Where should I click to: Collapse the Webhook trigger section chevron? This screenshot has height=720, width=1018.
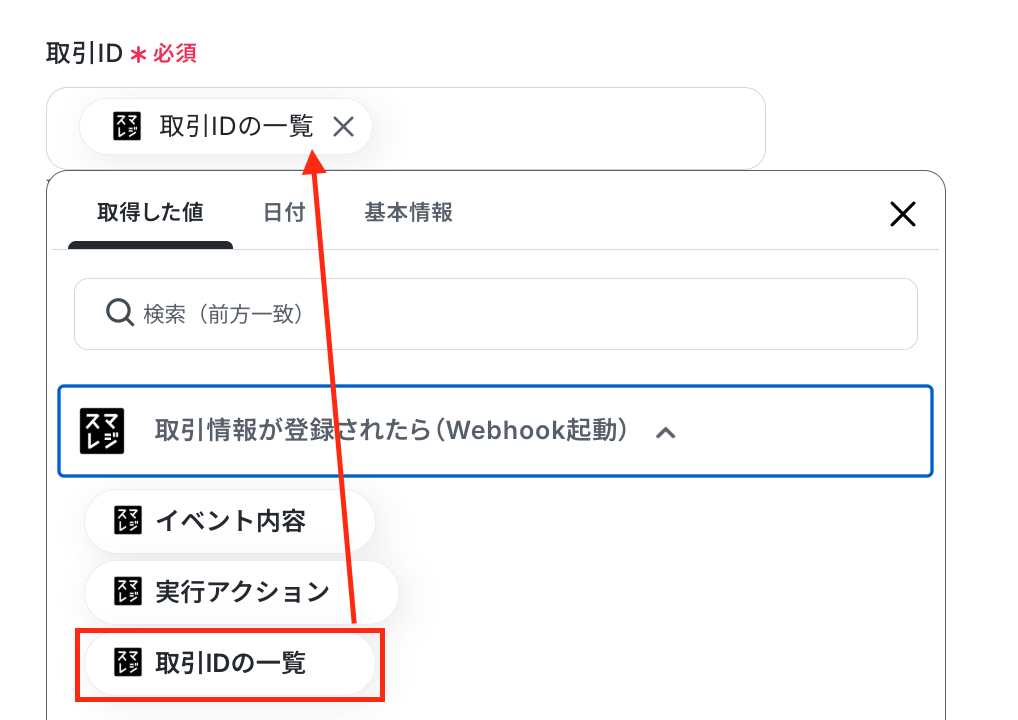click(x=665, y=432)
